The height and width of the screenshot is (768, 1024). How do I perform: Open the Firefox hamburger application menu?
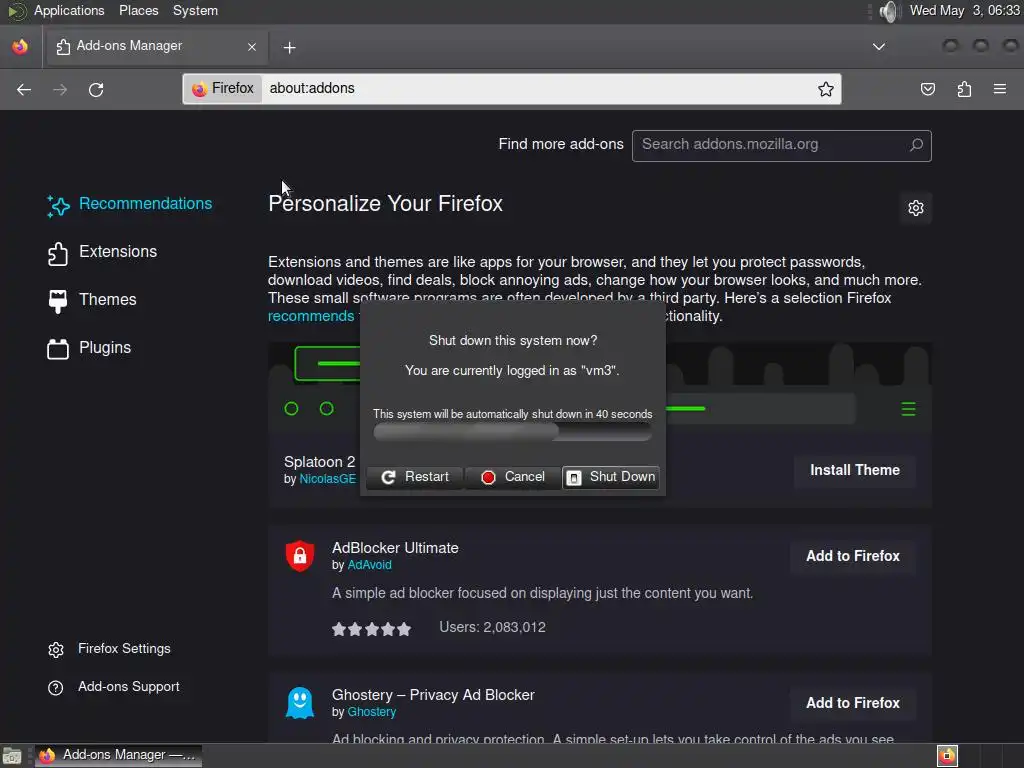1000,89
